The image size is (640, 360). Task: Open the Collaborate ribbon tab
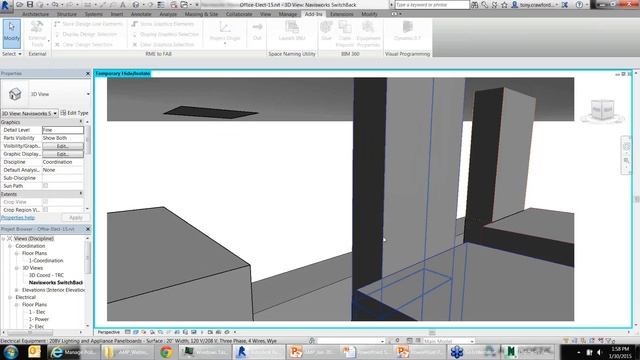click(x=239, y=14)
